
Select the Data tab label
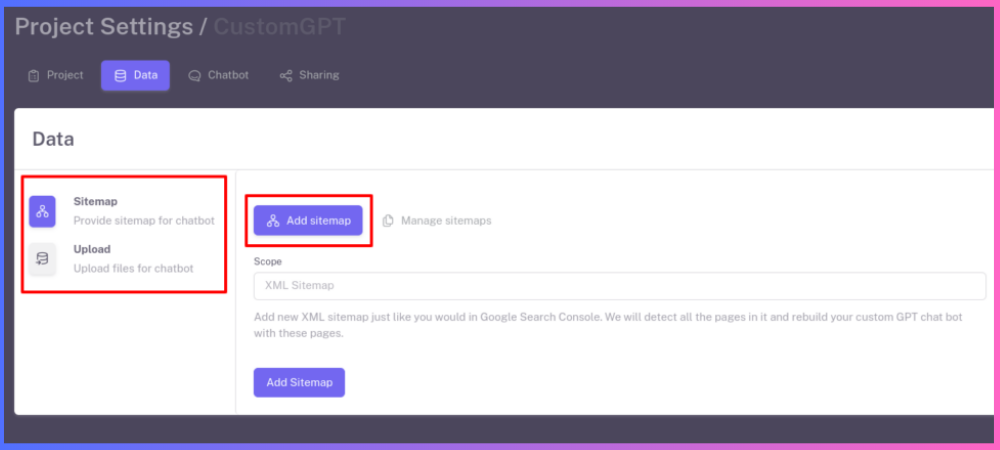point(145,76)
